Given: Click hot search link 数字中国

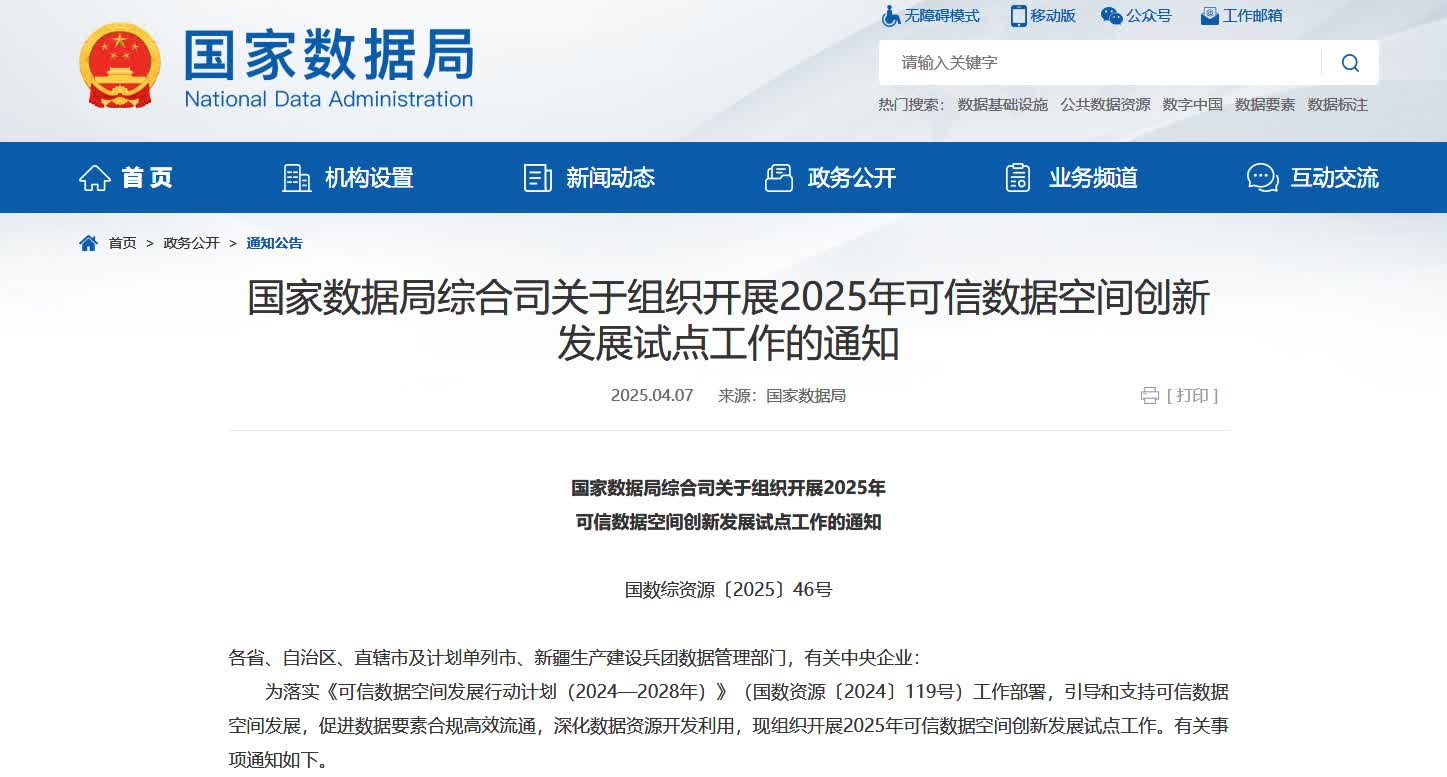Looking at the screenshot, I should pyautogui.click(x=1192, y=105).
